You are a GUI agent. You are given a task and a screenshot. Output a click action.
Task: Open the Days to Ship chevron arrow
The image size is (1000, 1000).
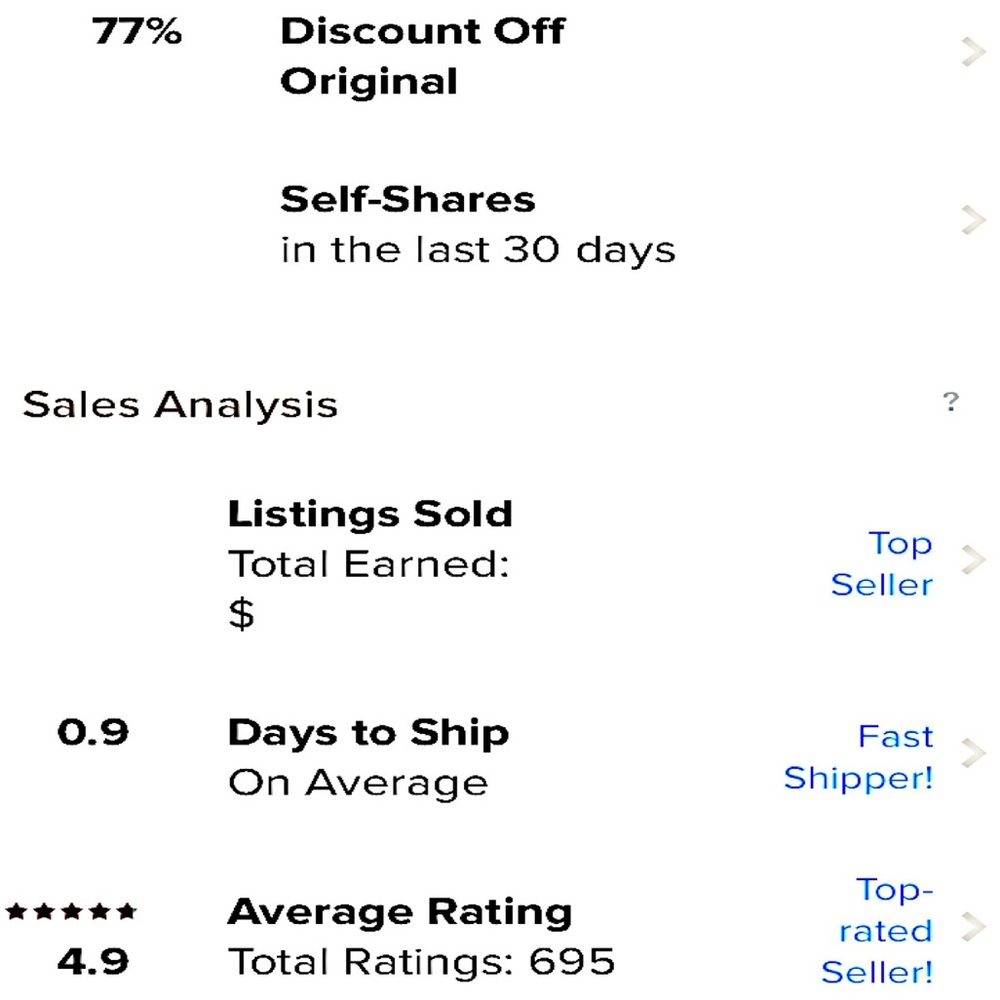tap(973, 753)
